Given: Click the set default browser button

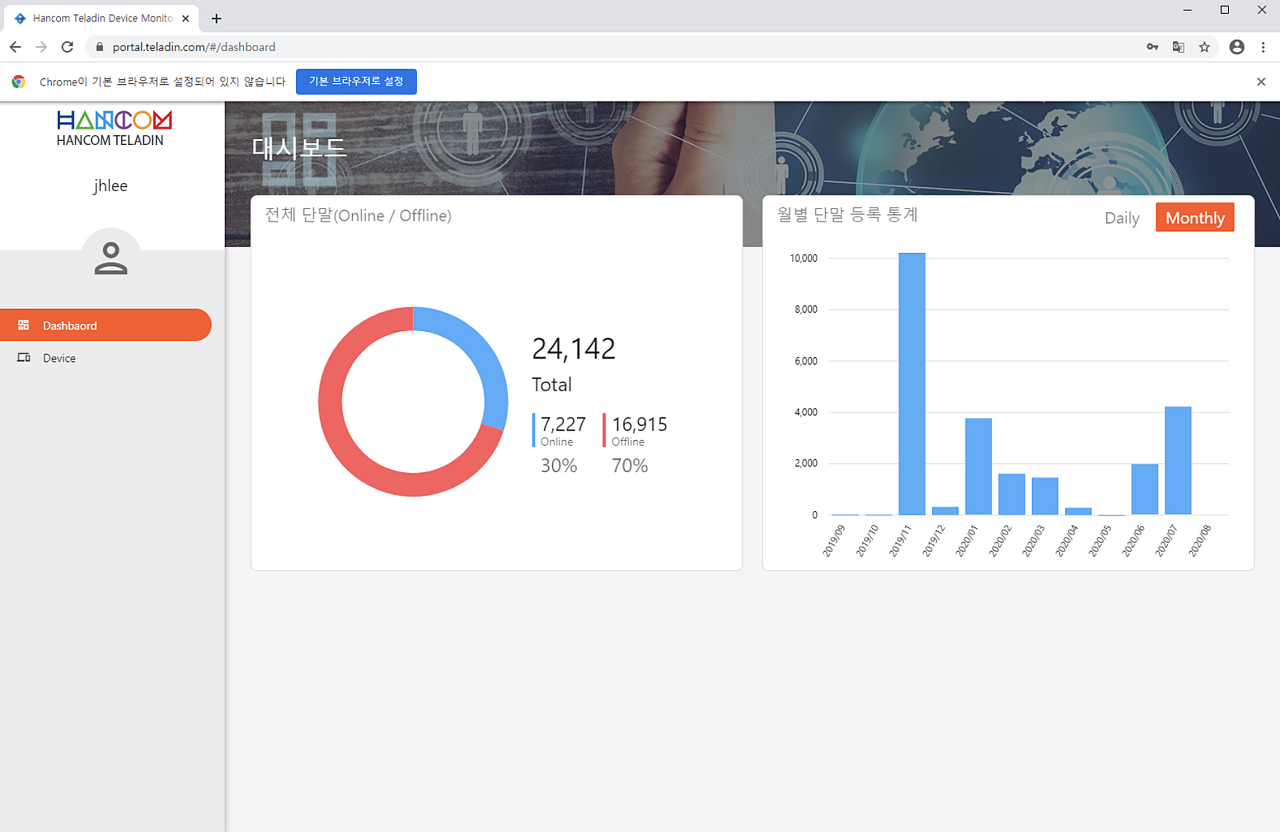Looking at the screenshot, I should 356,82.
